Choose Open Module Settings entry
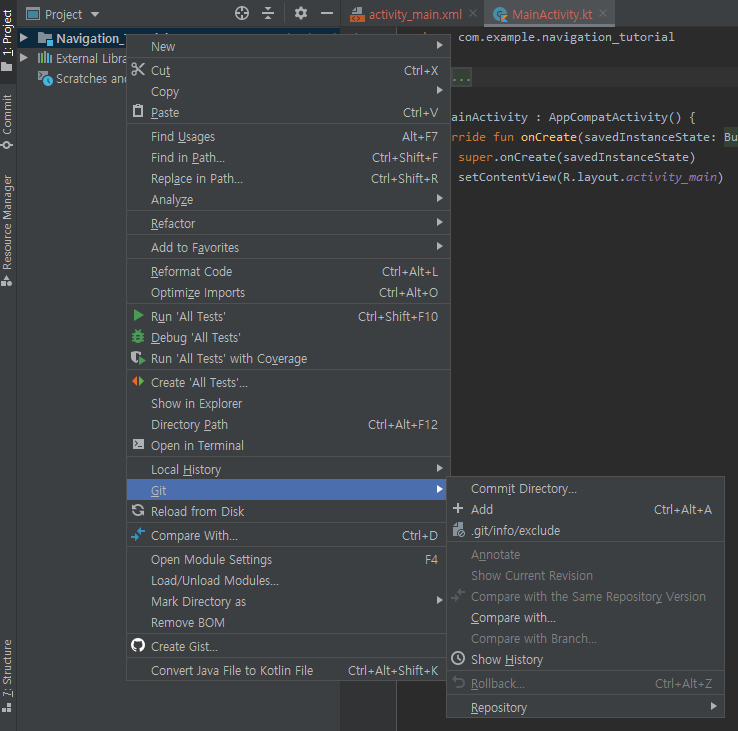The image size is (738, 731). point(287,560)
